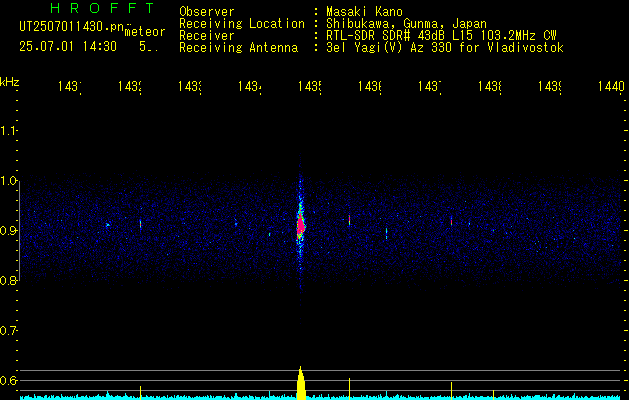This screenshot has height=400, width=629.
Task: Click the observer name Masaki Kano
Action: 364,12
